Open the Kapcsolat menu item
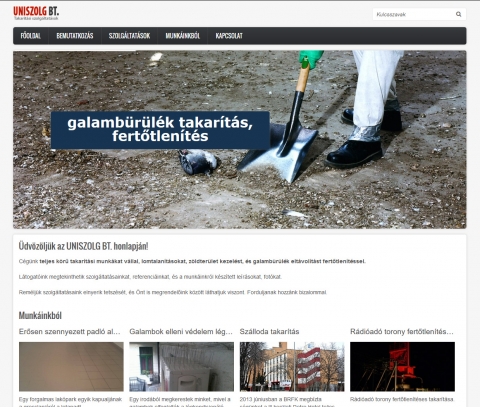 229,36
